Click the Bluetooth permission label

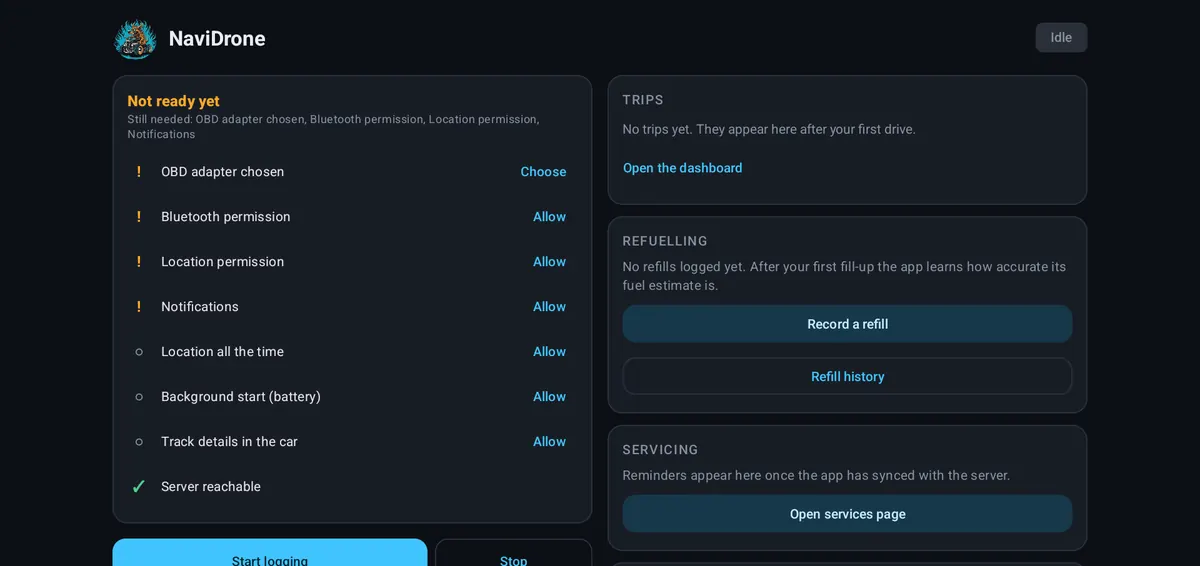(226, 217)
